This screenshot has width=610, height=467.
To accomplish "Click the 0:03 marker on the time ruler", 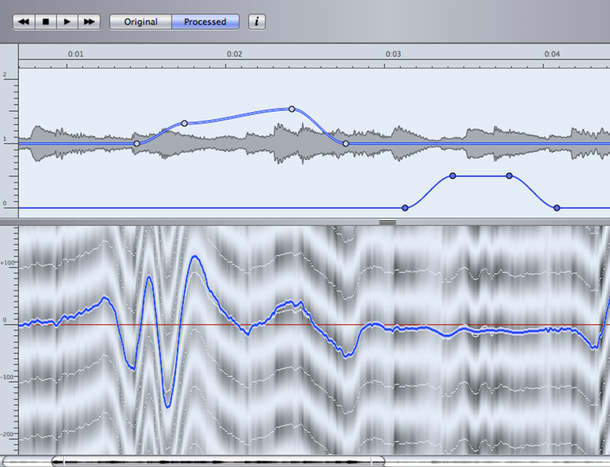I will pyautogui.click(x=393, y=54).
